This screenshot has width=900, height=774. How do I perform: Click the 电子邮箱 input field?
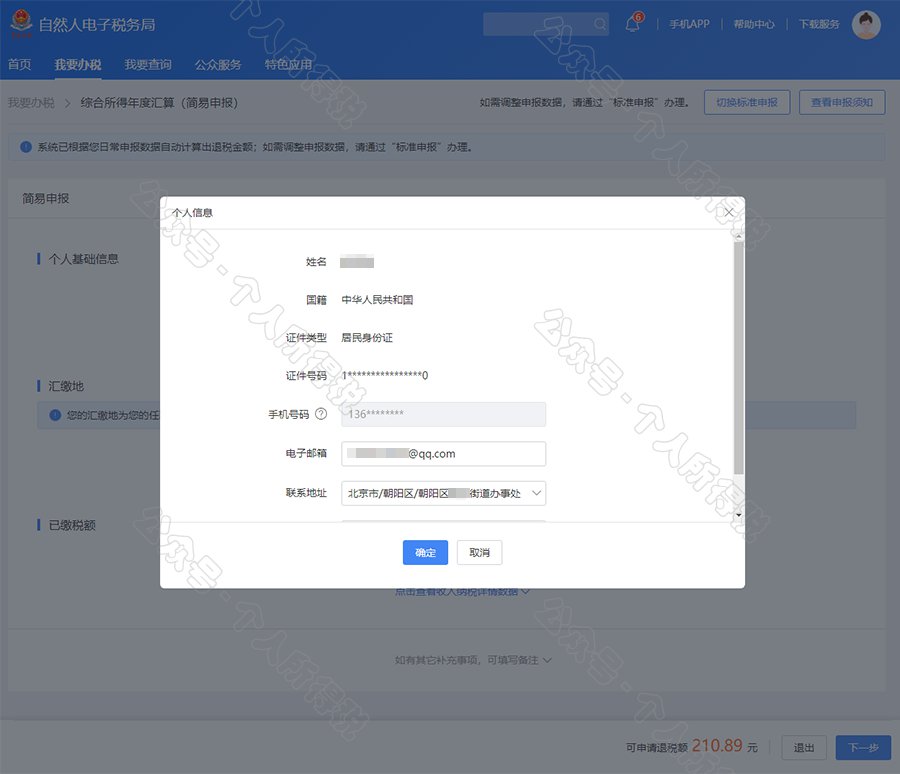(x=443, y=454)
